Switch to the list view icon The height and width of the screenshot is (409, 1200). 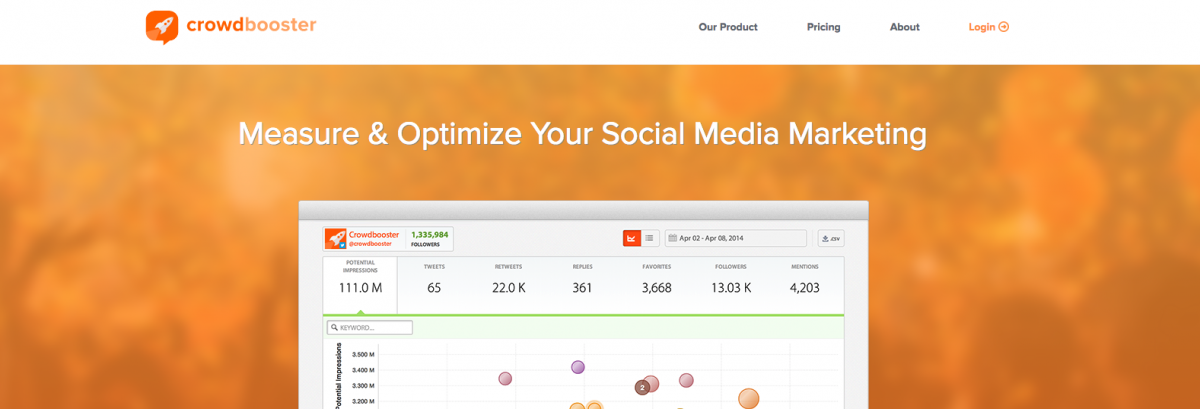pyautogui.click(x=649, y=238)
